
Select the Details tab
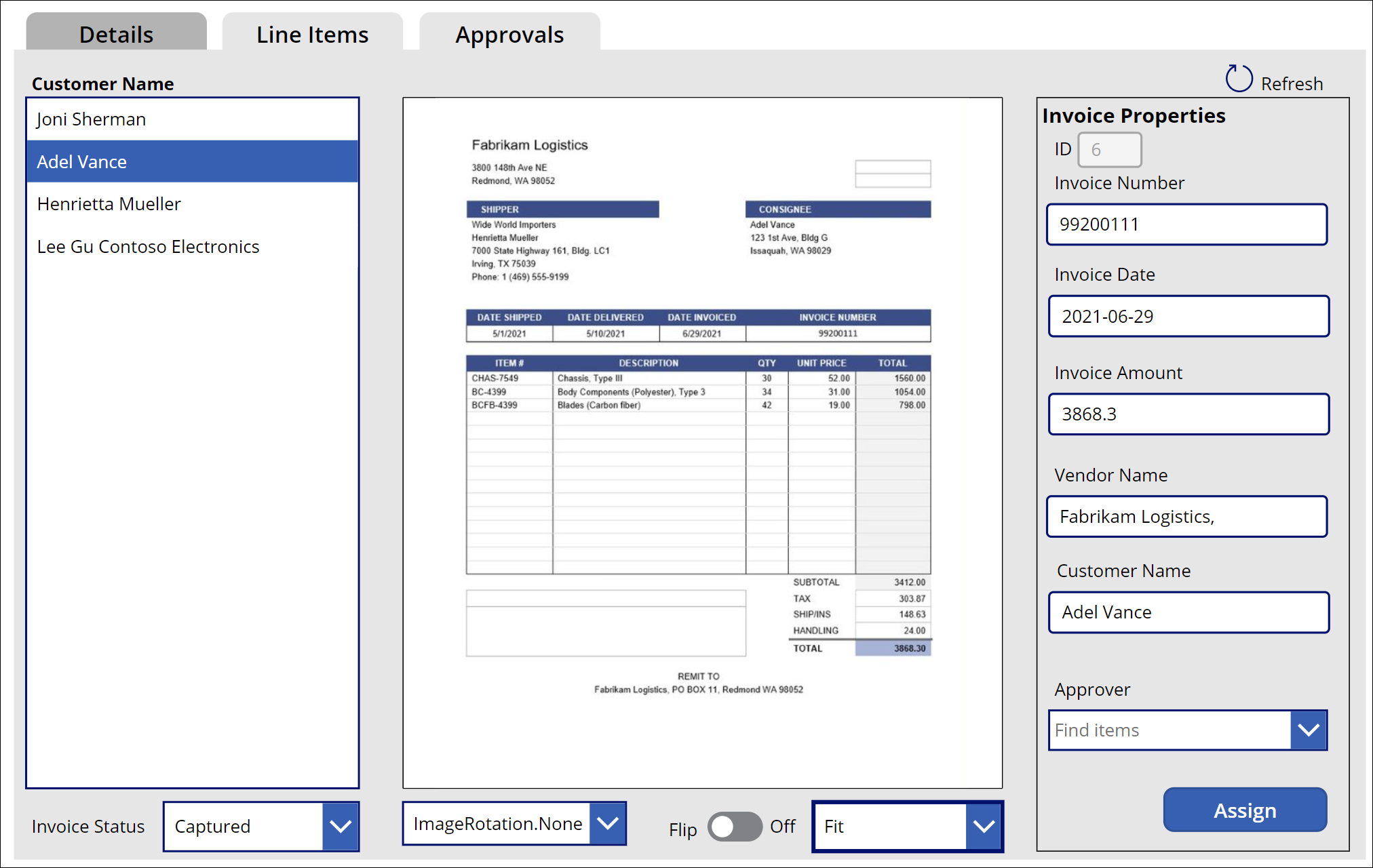(115, 34)
